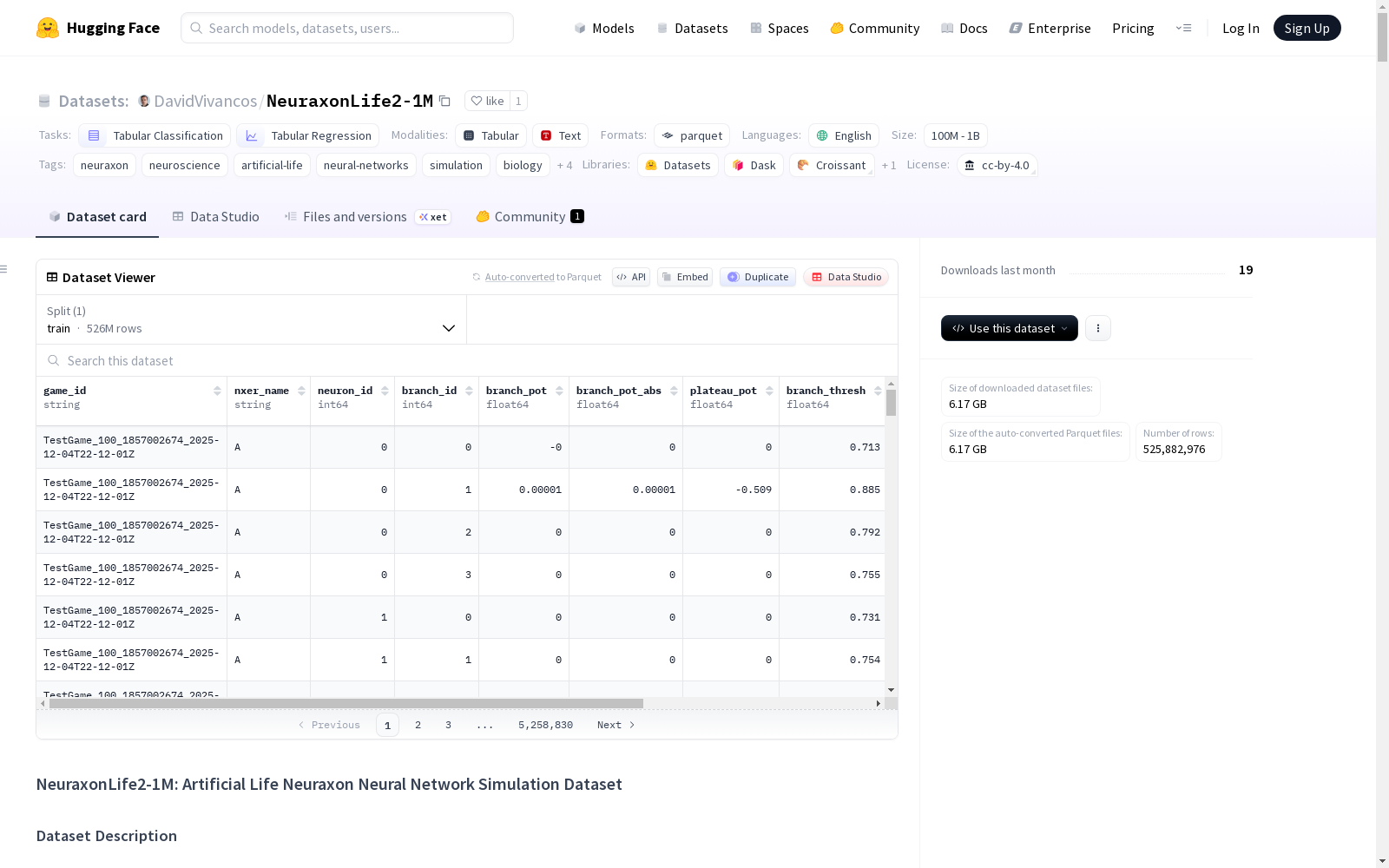Sort by branch_pot_abs column arrows
Screen dimensions: 1389x868
coord(674,391)
